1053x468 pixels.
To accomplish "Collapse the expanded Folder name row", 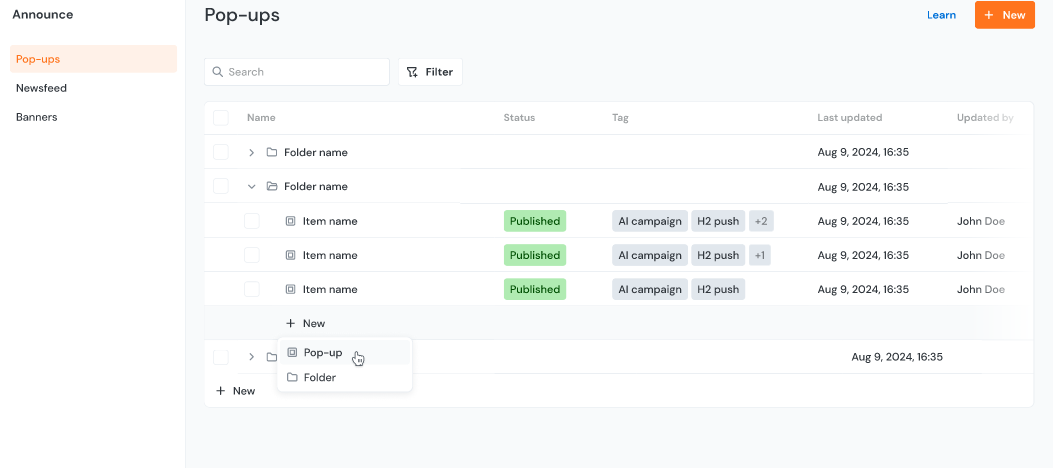I will 251,187.
